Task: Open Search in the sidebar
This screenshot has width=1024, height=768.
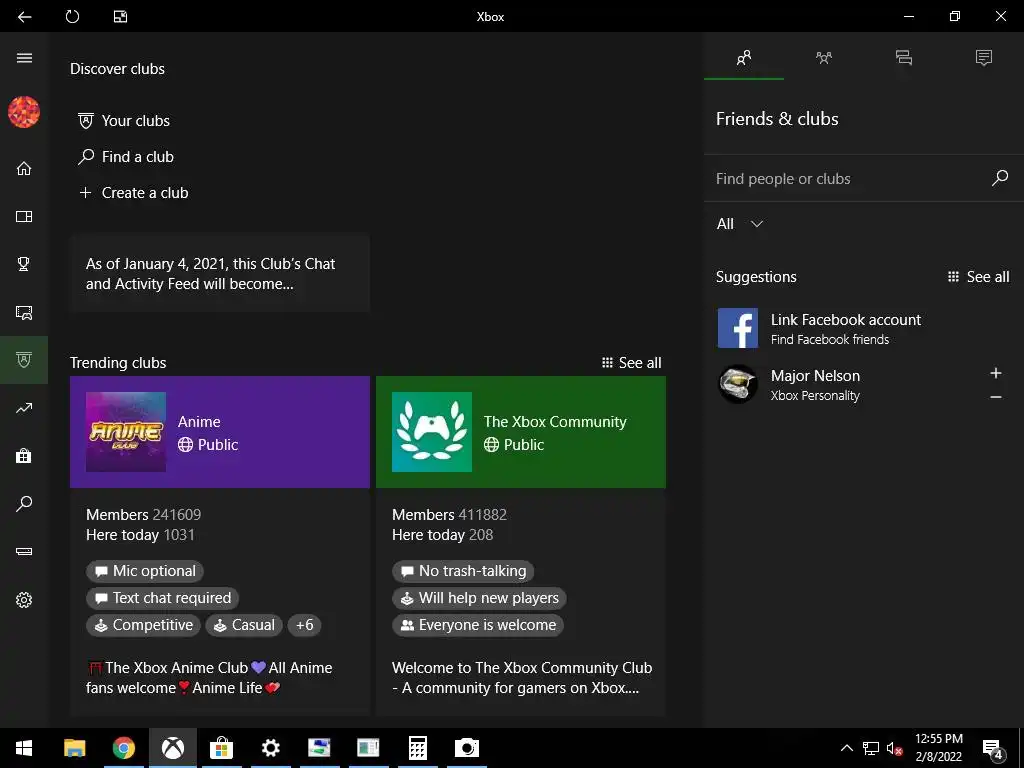Action: click(x=24, y=504)
